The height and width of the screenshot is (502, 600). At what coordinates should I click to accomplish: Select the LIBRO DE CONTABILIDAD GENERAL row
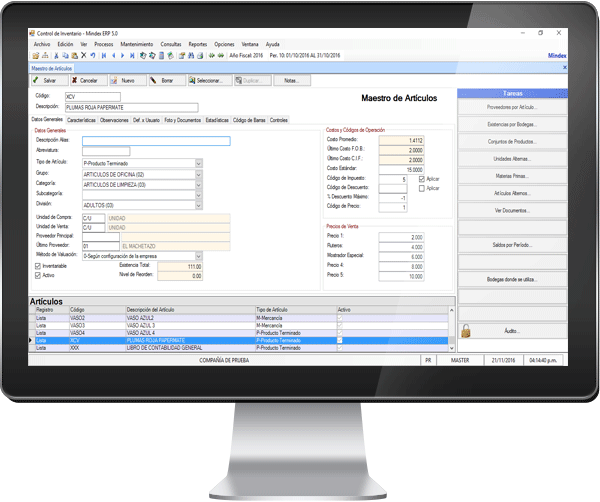(x=239, y=348)
